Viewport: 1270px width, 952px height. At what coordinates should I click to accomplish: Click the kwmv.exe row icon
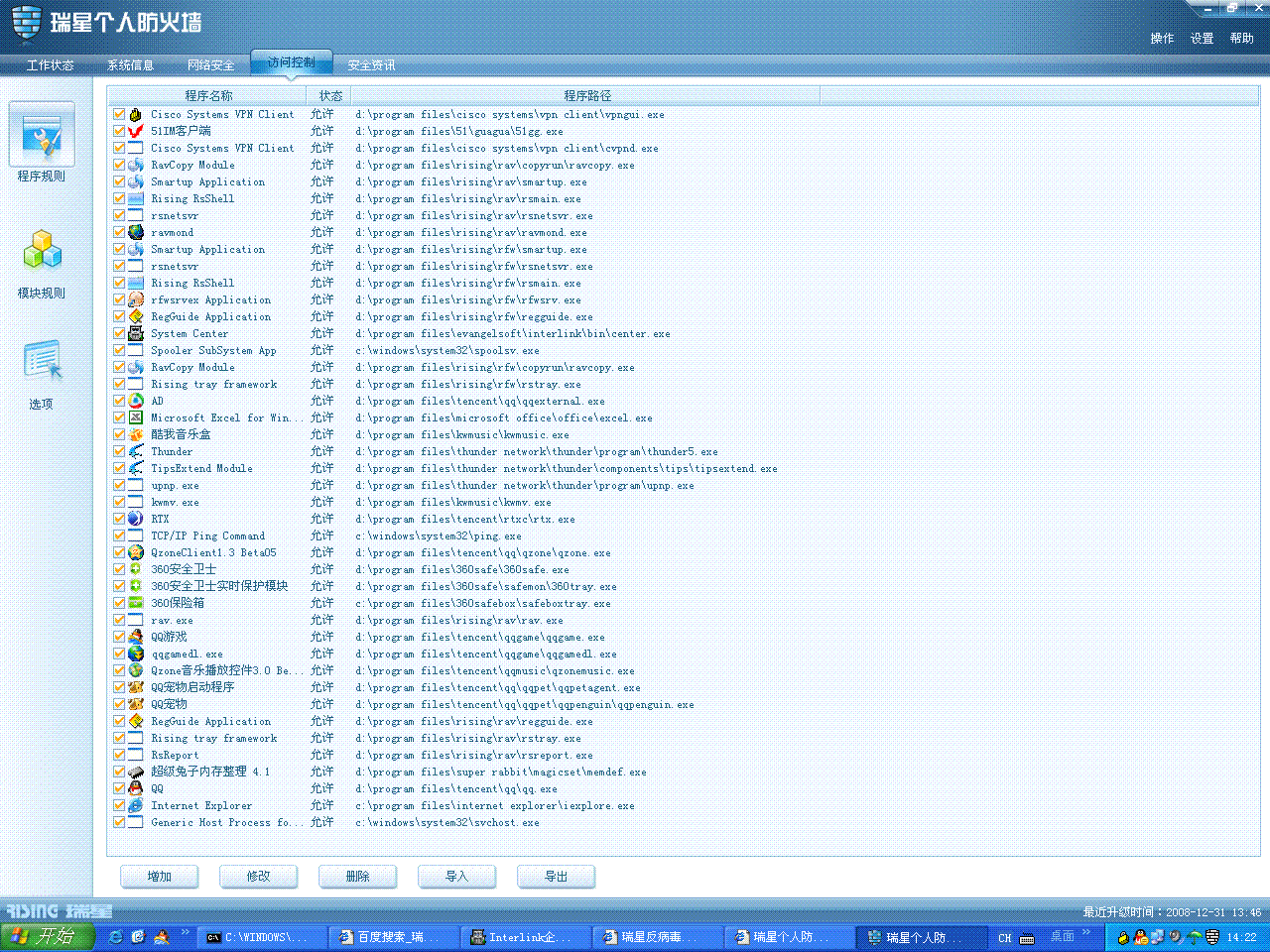click(x=136, y=502)
